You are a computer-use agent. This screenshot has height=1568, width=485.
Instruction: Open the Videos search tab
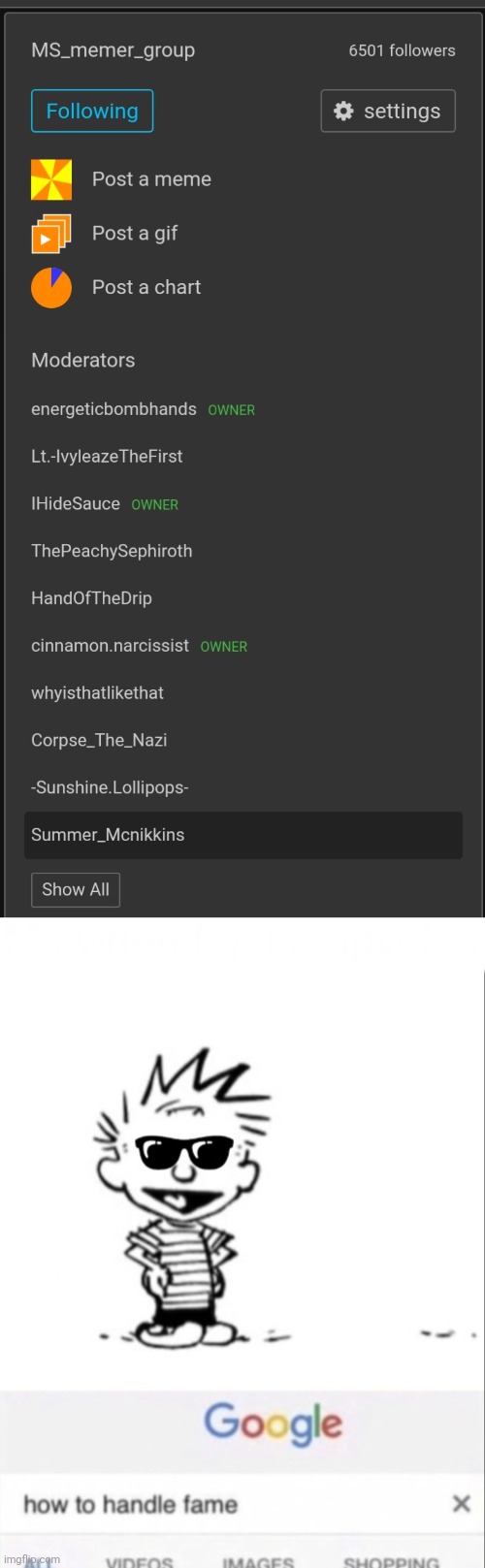point(140,1560)
